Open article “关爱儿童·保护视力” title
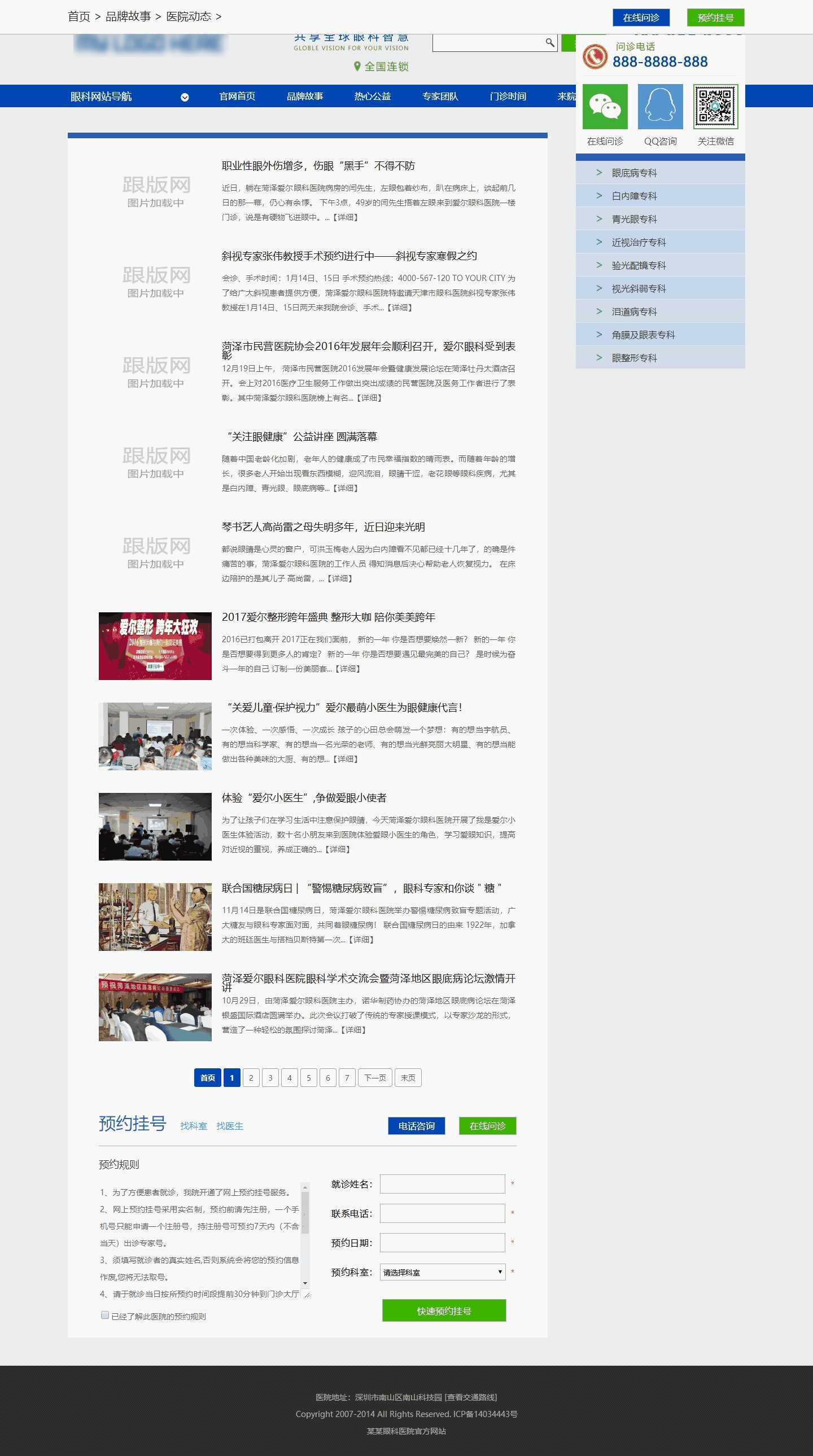 tap(343, 708)
